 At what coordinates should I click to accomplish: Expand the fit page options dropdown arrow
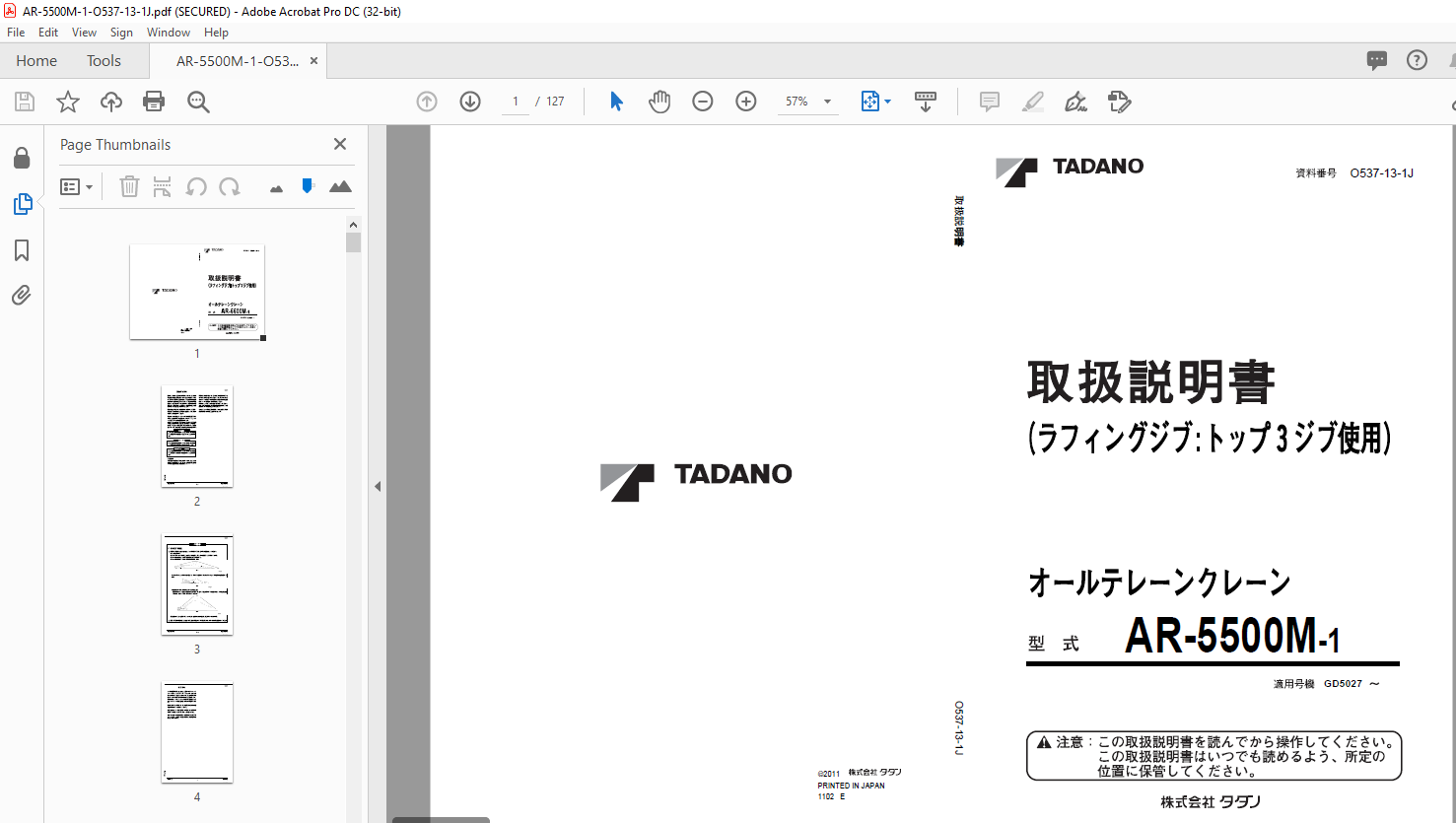[887, 102]
